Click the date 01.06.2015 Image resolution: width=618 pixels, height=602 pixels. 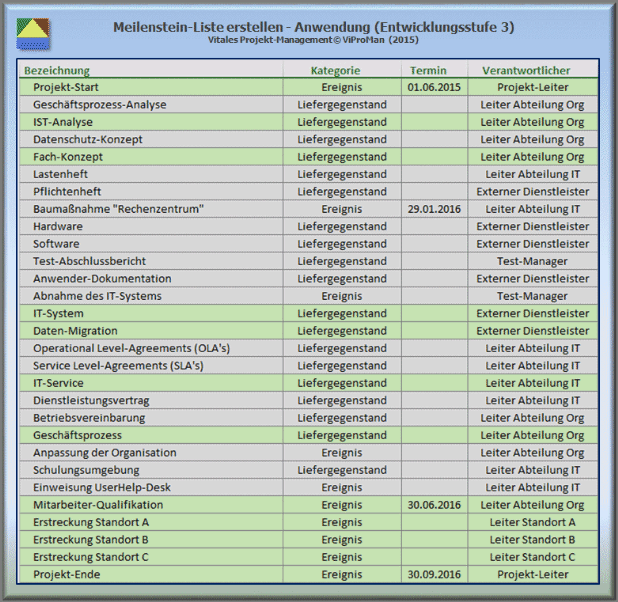point(434,87)
